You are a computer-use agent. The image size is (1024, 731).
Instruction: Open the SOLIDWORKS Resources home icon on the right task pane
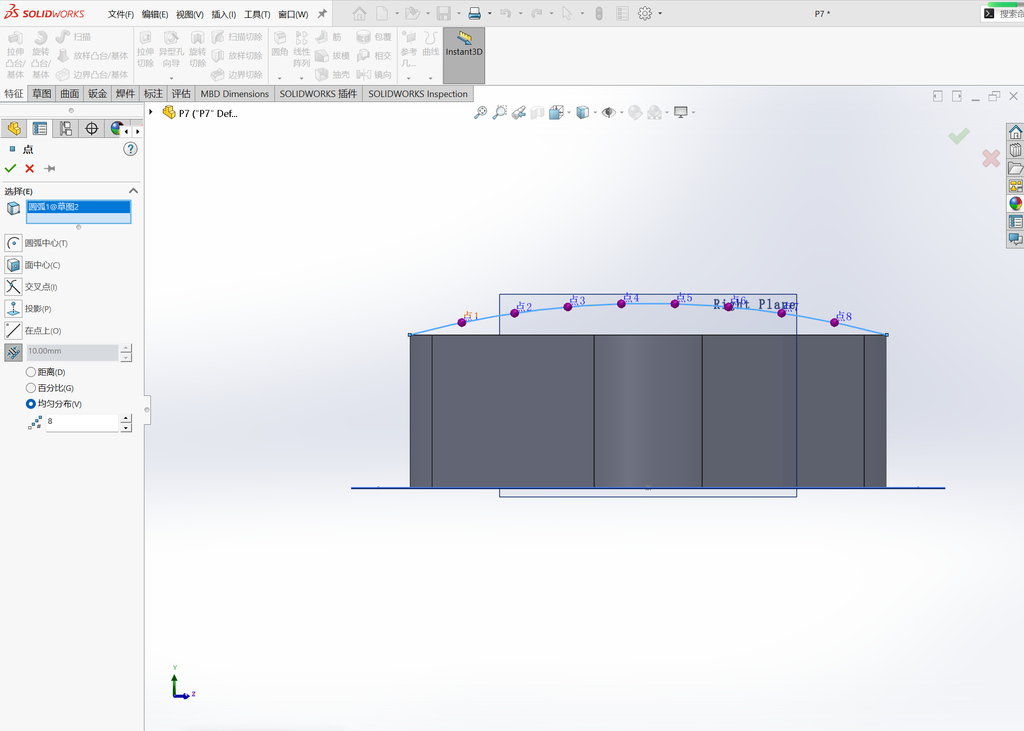pos(1015,132)
